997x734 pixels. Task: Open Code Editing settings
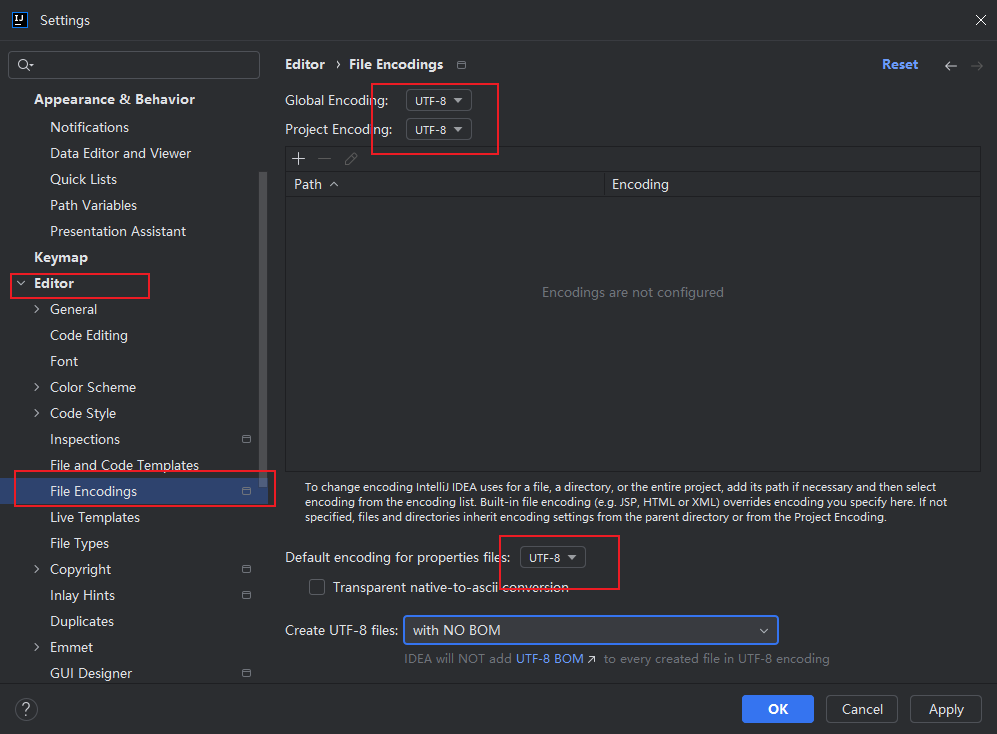coord(89,335)
